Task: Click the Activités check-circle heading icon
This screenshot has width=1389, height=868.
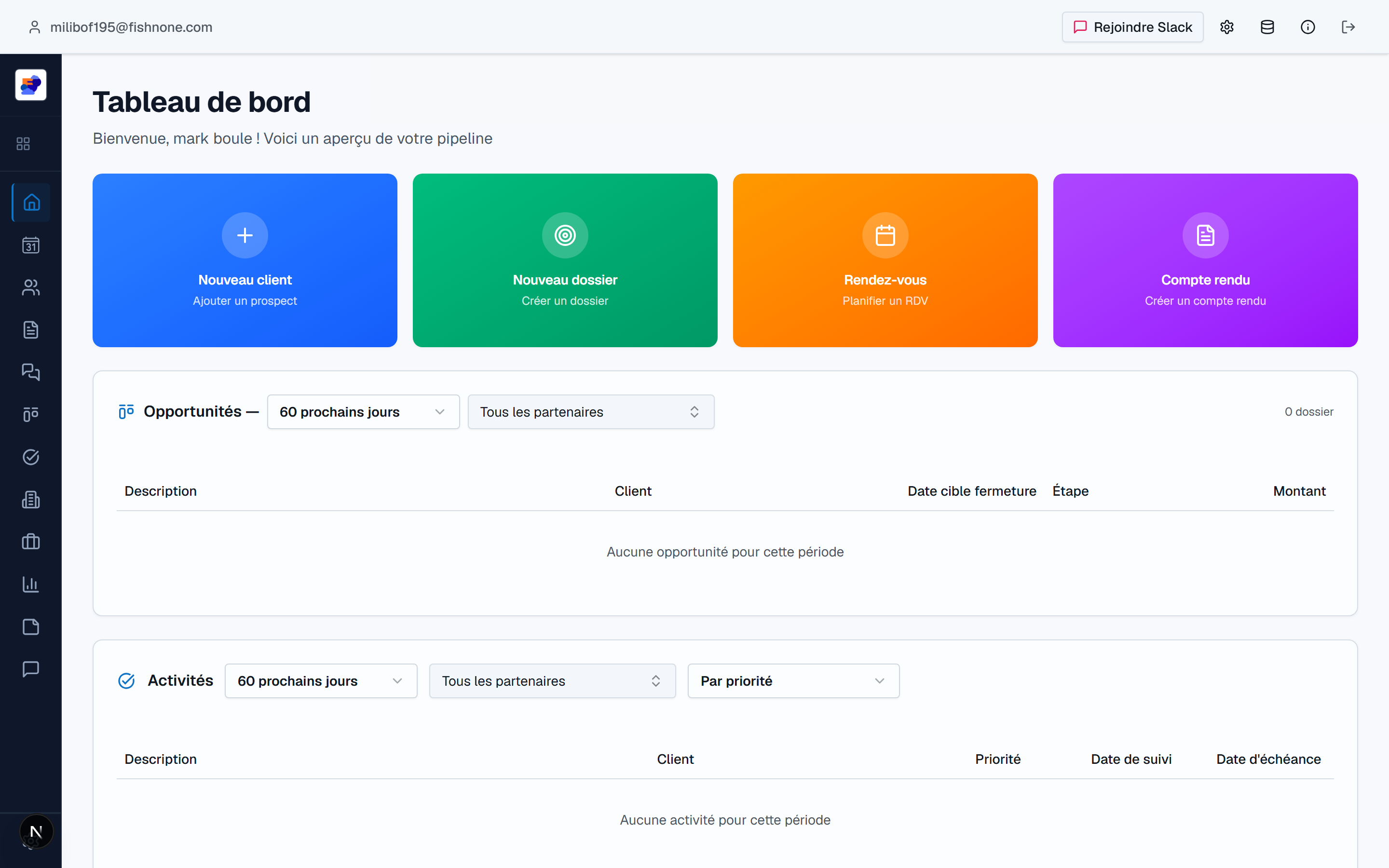Action: [x=126, y=681]
